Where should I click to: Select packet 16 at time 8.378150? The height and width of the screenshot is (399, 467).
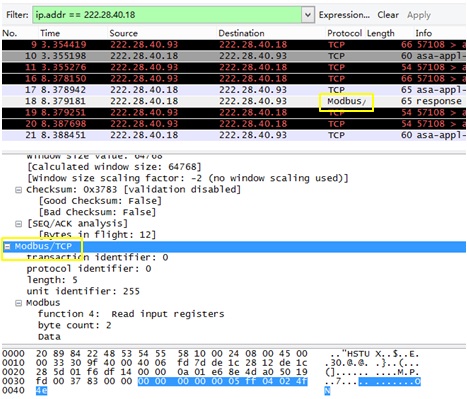point(234,79)
